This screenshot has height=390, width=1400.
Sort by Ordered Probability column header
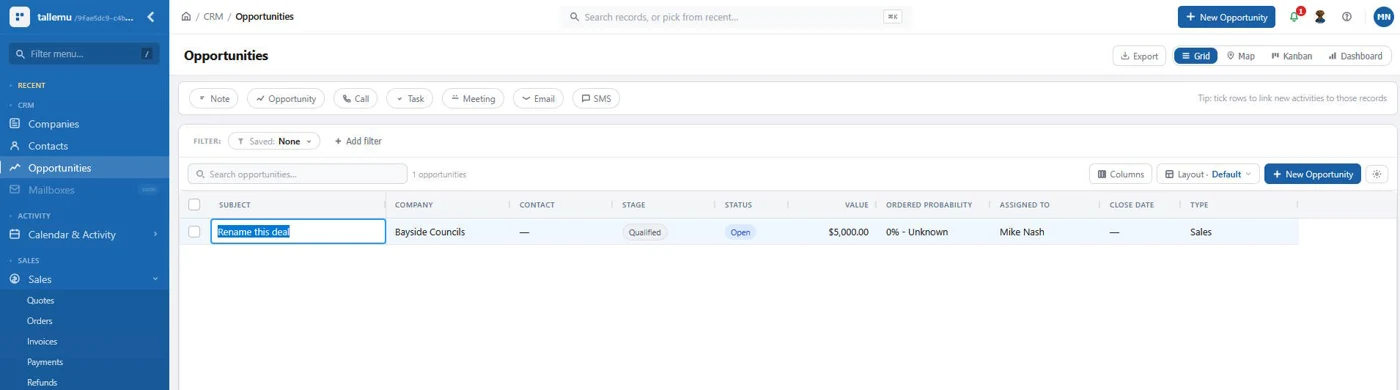coord(929,205)
